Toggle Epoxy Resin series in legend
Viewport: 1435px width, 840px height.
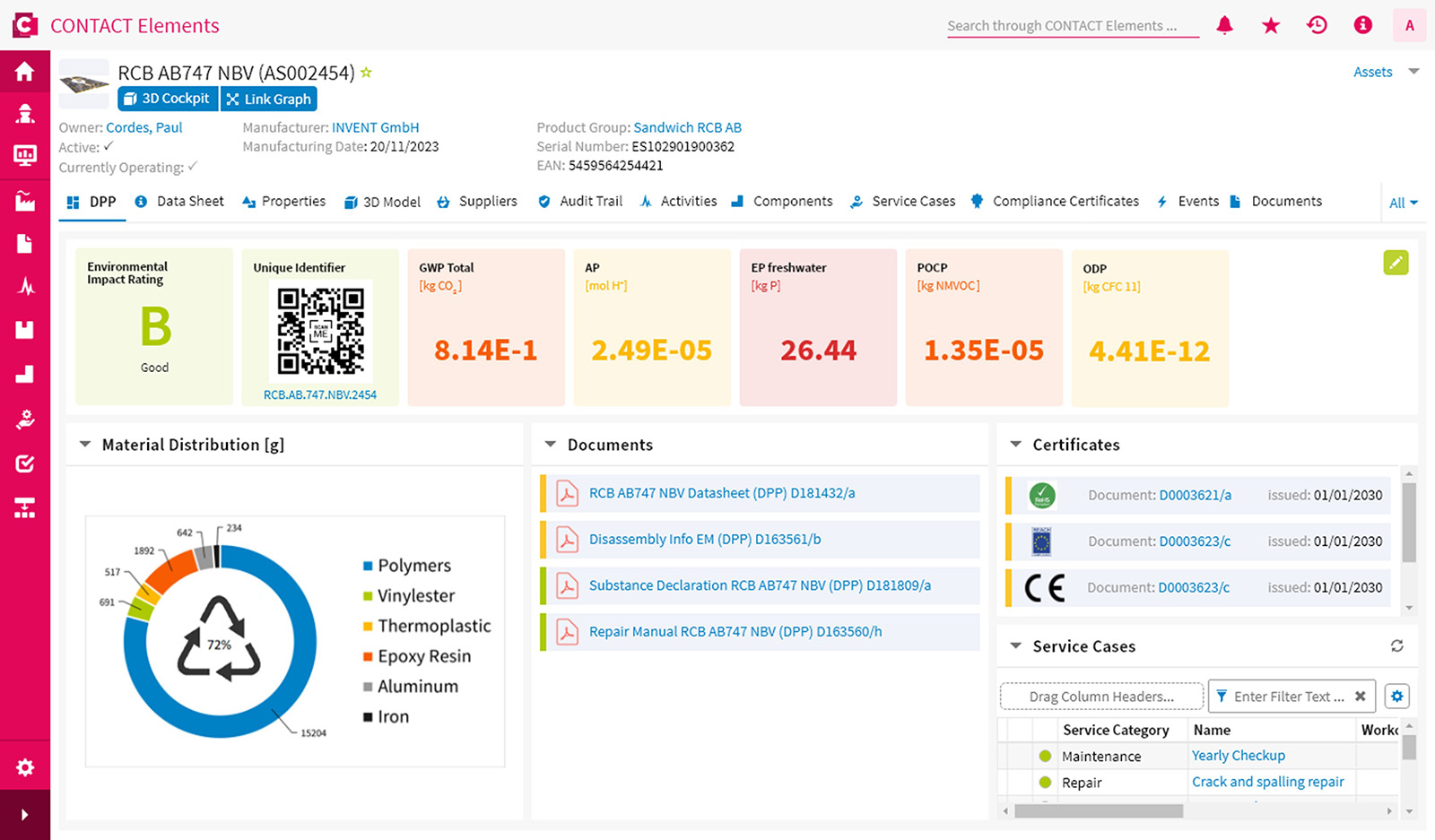pos(423,656)
